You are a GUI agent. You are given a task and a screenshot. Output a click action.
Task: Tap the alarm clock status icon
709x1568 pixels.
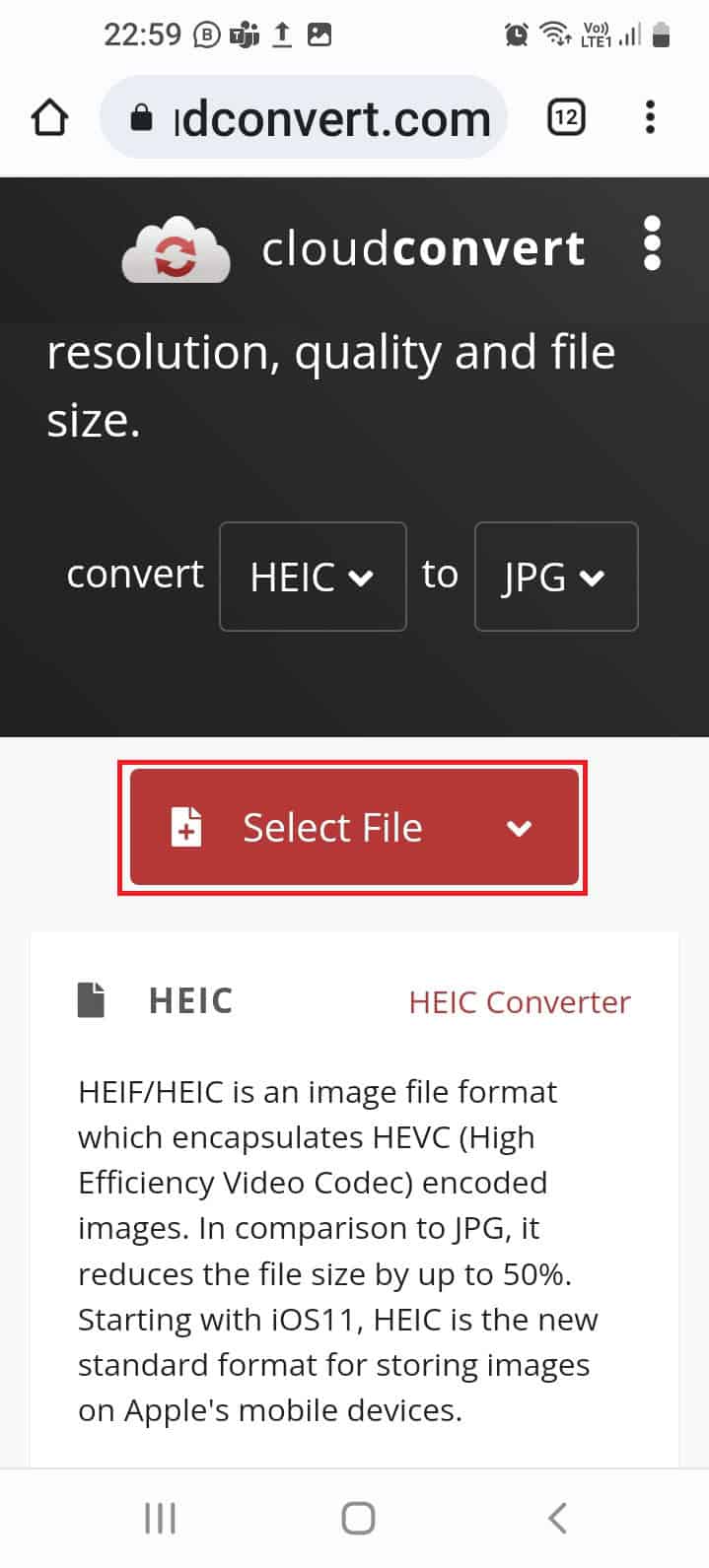(x=515, y=34)
